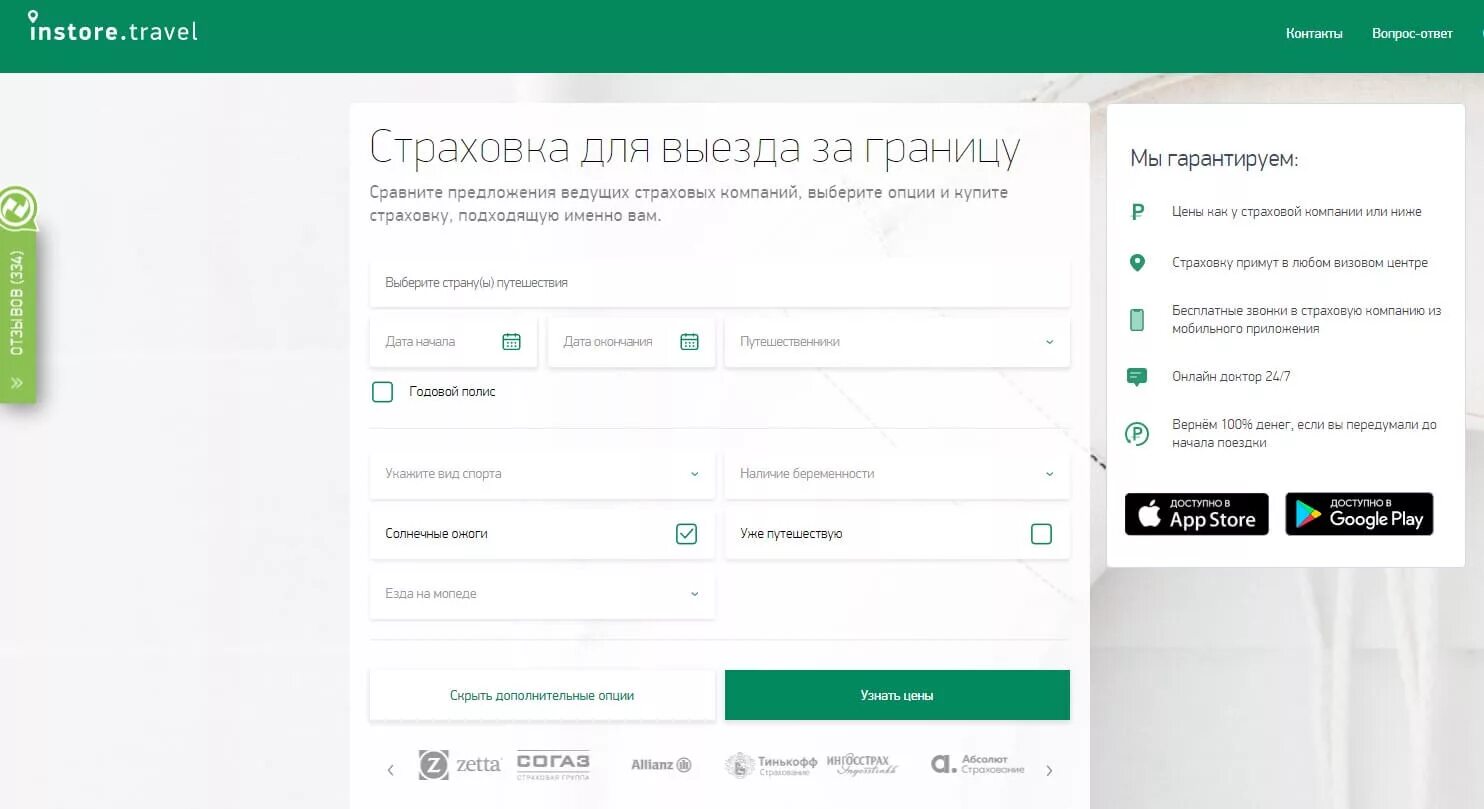The image size is (1484, 809).
Task: Click text Цены как у страховой компании или ниже
Action: (x=1296, y=212)
